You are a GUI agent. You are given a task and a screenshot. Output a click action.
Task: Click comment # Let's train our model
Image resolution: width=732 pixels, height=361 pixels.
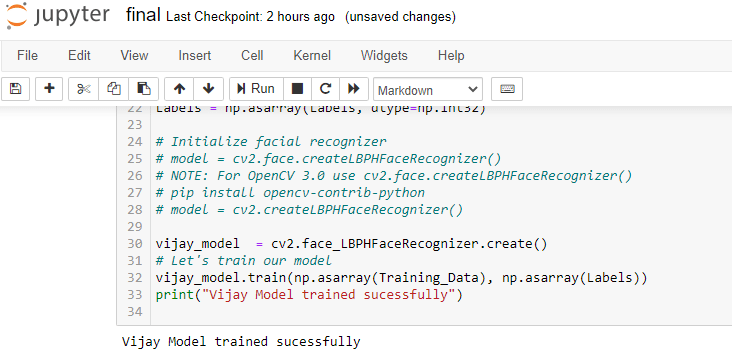(x=244, y=261)
